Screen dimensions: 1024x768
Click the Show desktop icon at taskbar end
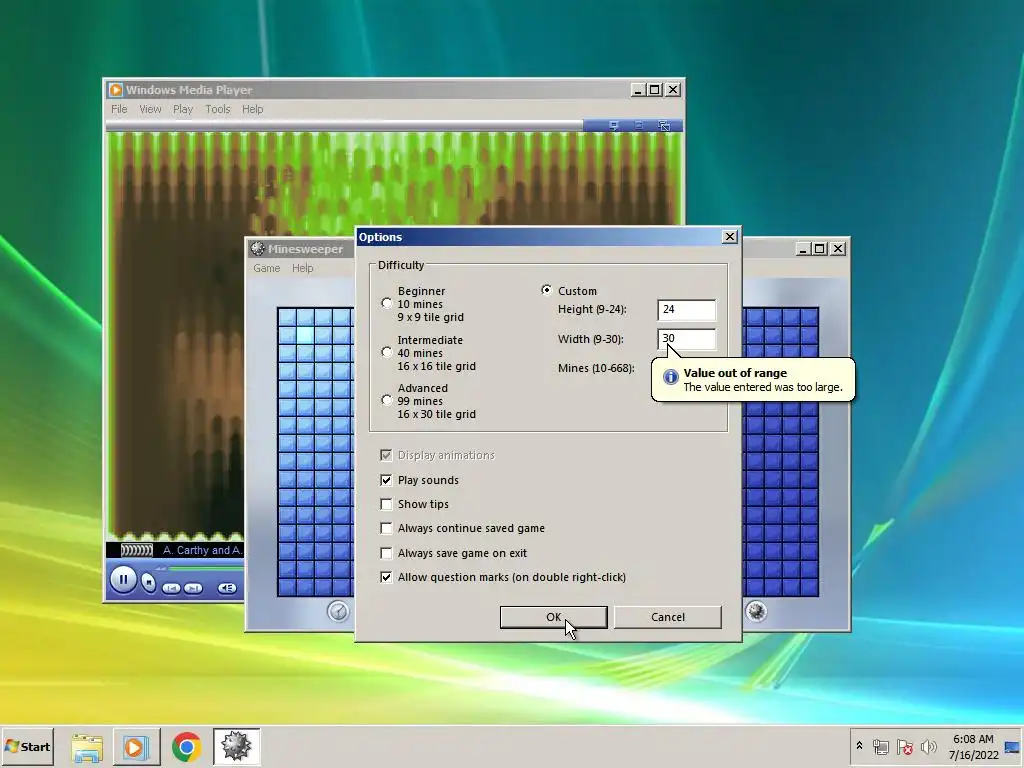pos(1013,746)
